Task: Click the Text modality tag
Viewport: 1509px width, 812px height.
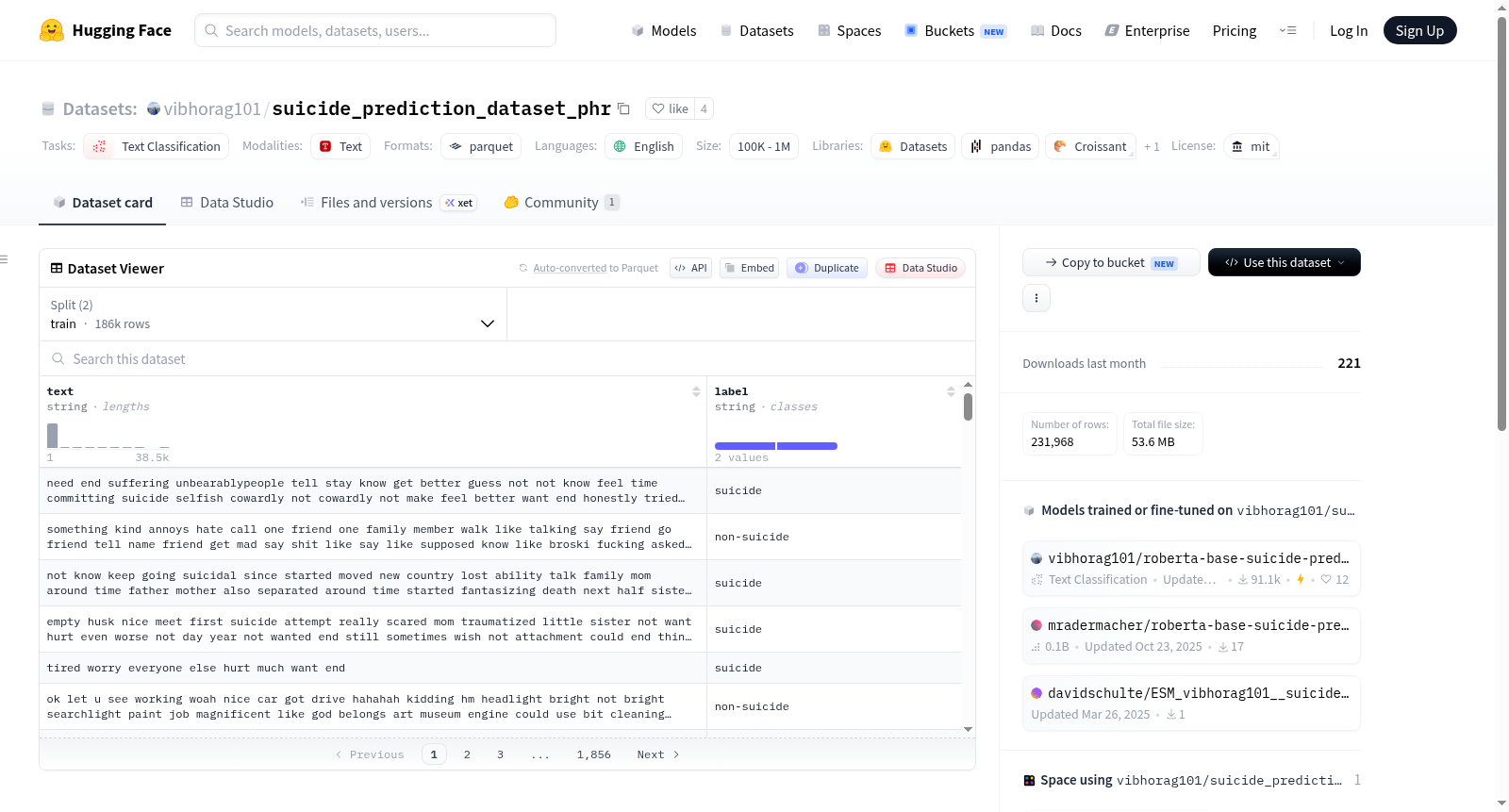Action: [340, 146]
